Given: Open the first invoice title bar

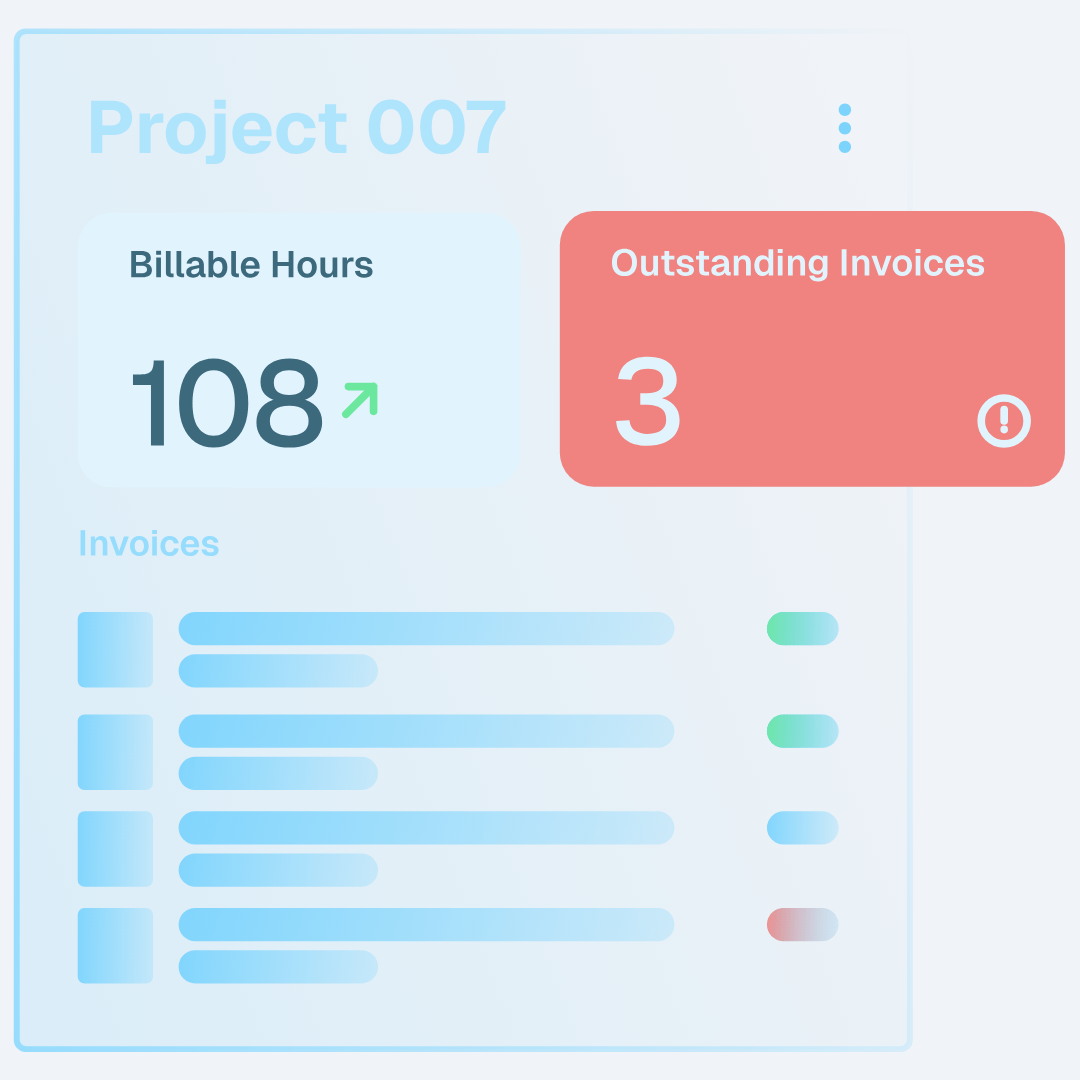Looking at the screenshot, I should point(426,629).
